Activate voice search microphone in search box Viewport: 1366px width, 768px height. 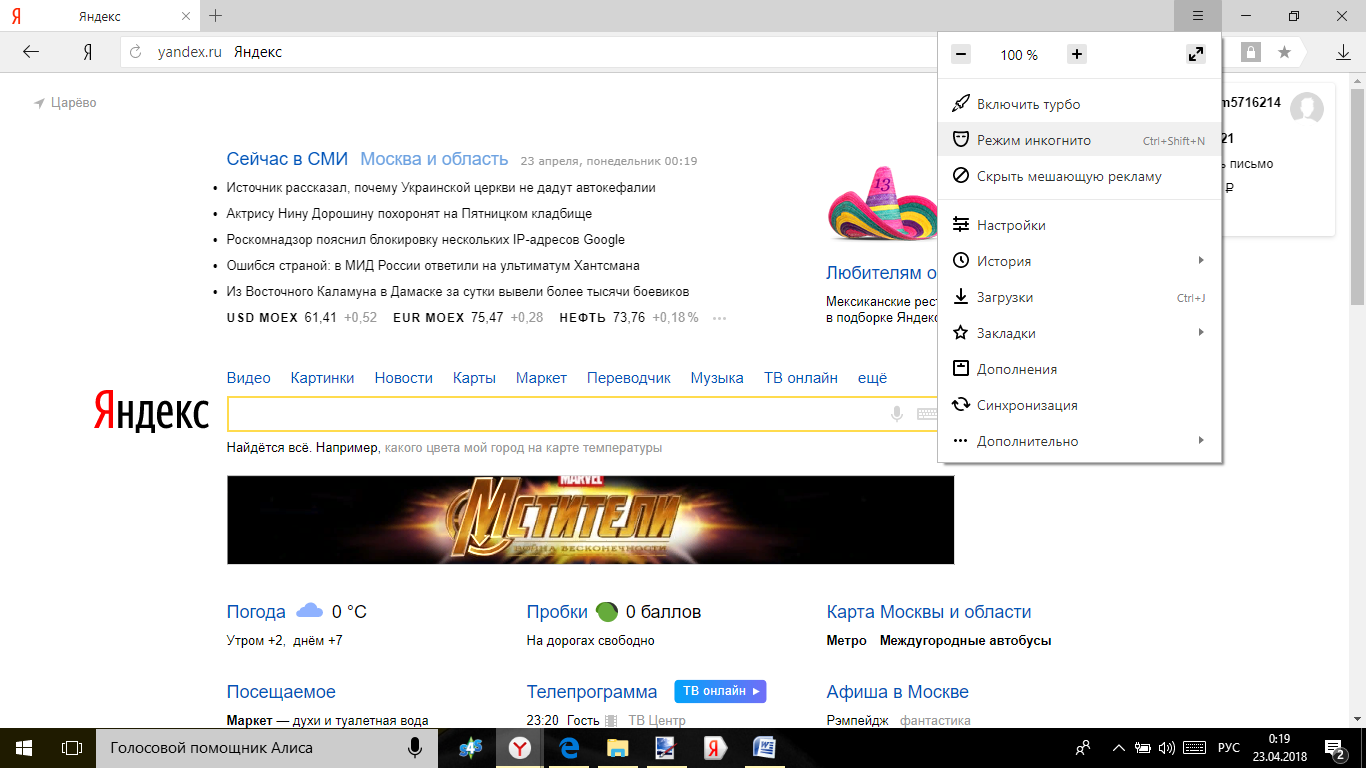pyautogui.click(x=897, y=414)
